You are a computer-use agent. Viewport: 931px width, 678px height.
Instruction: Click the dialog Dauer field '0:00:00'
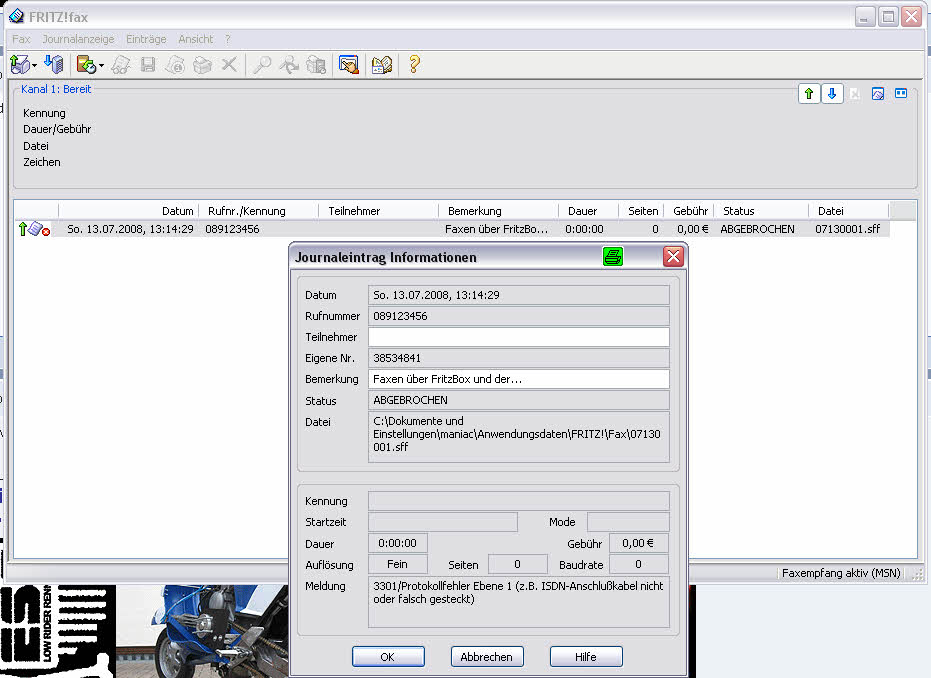[397, 543]
